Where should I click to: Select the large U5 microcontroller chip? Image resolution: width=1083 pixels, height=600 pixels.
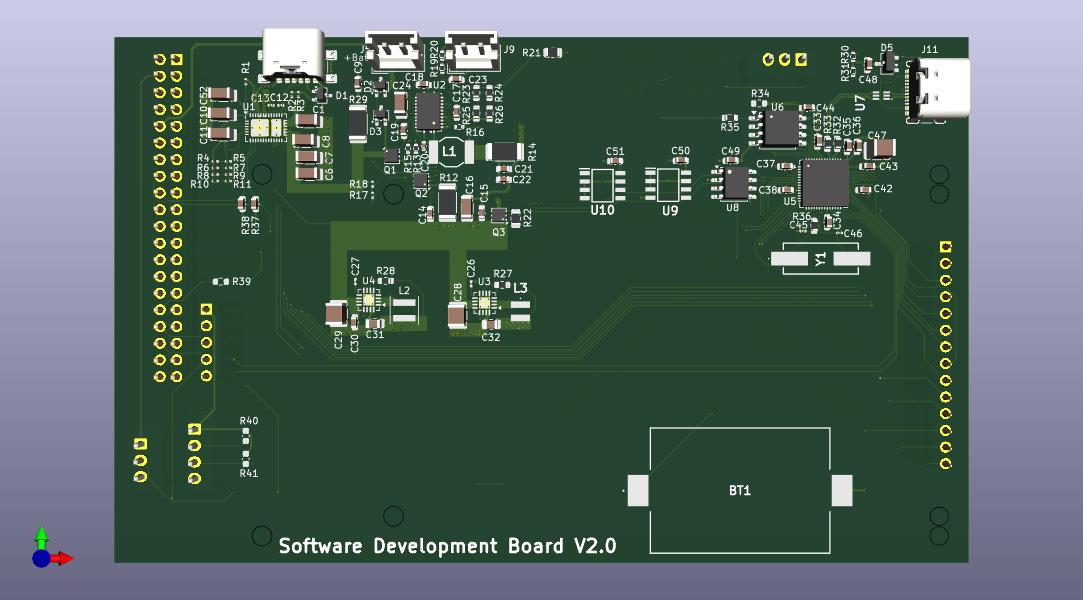(823, 184)
